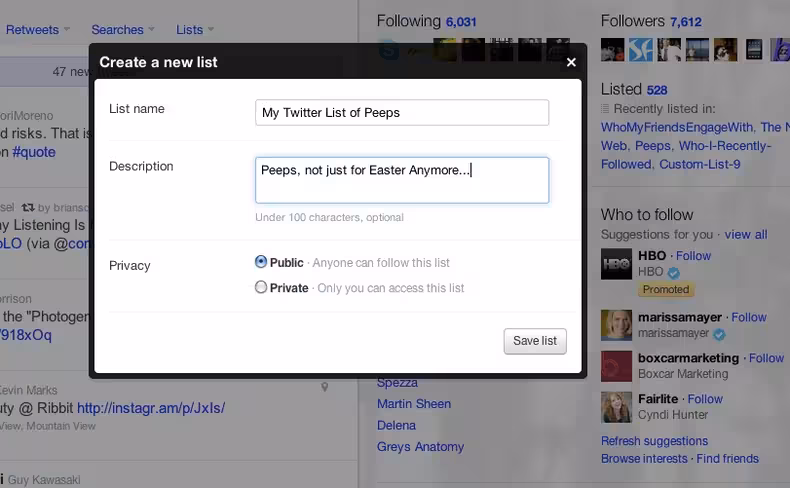790x488 pixels.
Task: Click the Promoted label under HBO
Action: tap(666, 290)
